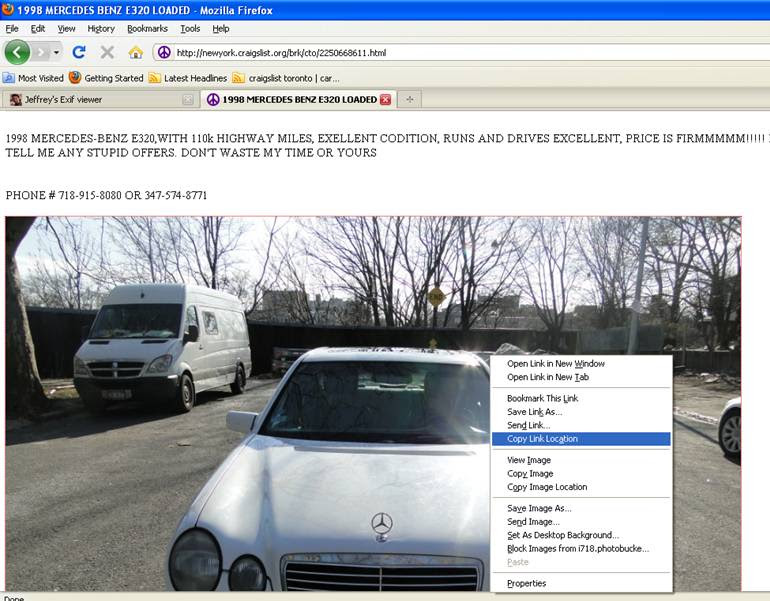The image size is (770, 601).
Task: Open the History menu
Action: coord(101,28)
